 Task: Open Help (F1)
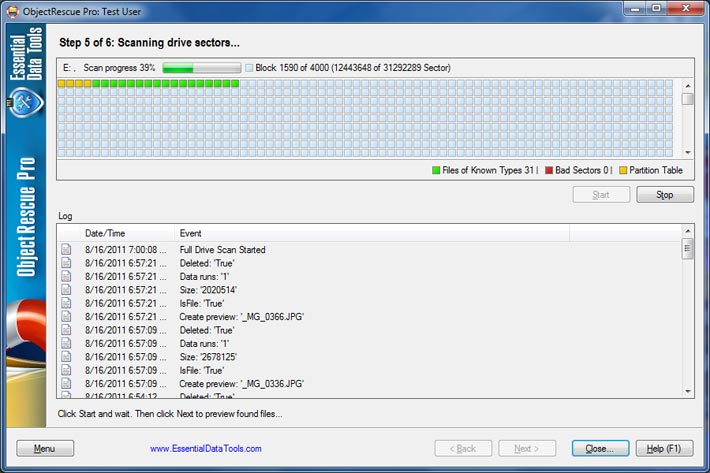coord(664,449)
